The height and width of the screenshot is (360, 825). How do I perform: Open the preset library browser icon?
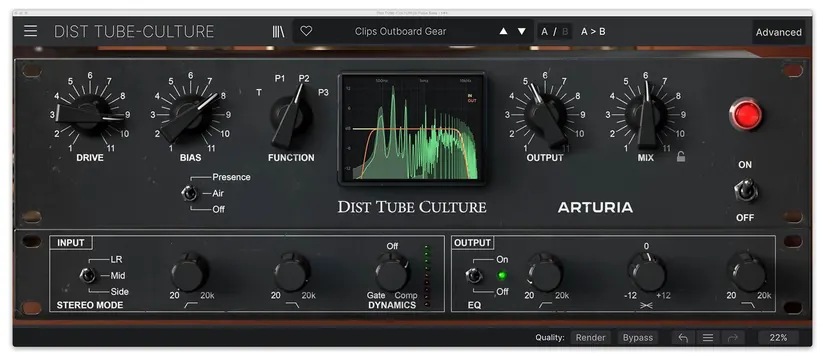(278, 32)
